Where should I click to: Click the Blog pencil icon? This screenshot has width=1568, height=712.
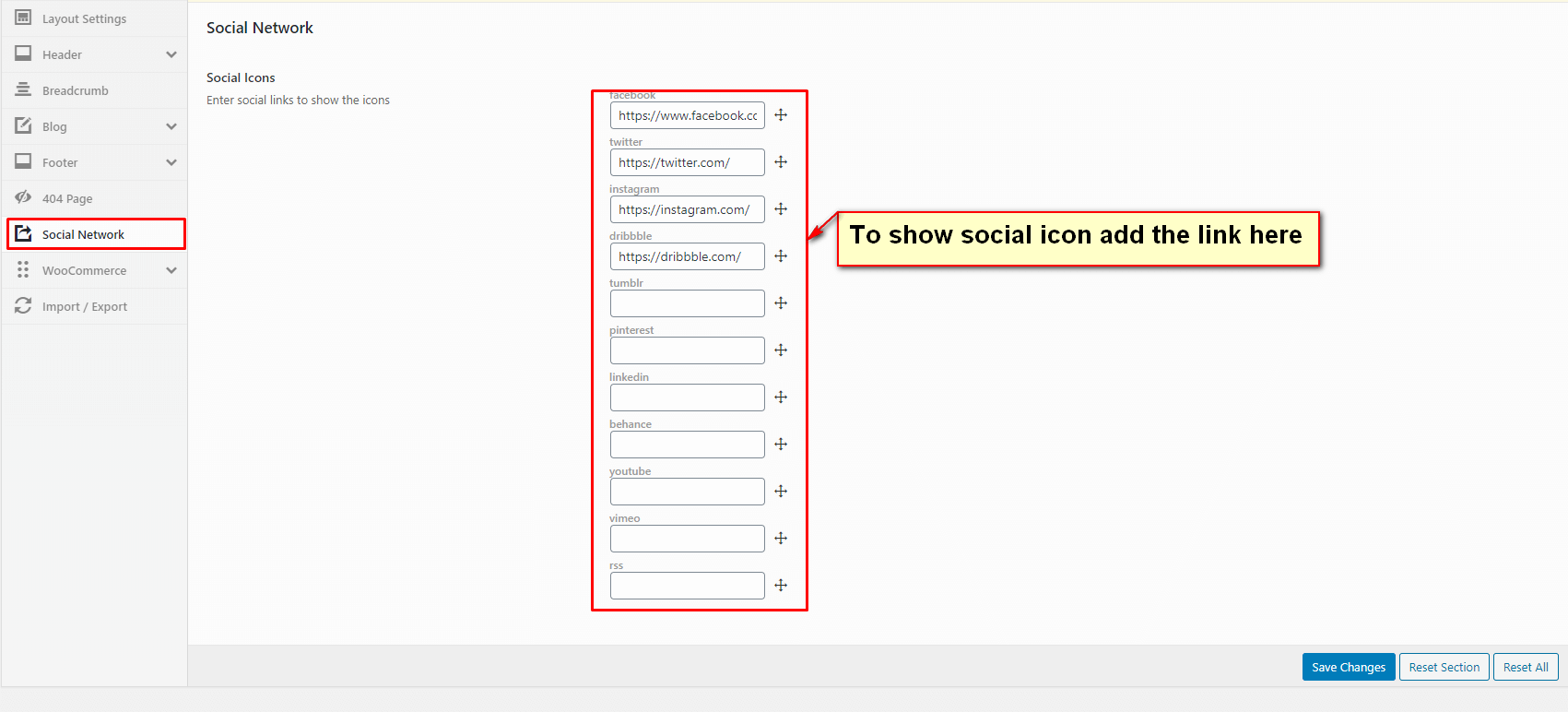click(x=23, y=125)
